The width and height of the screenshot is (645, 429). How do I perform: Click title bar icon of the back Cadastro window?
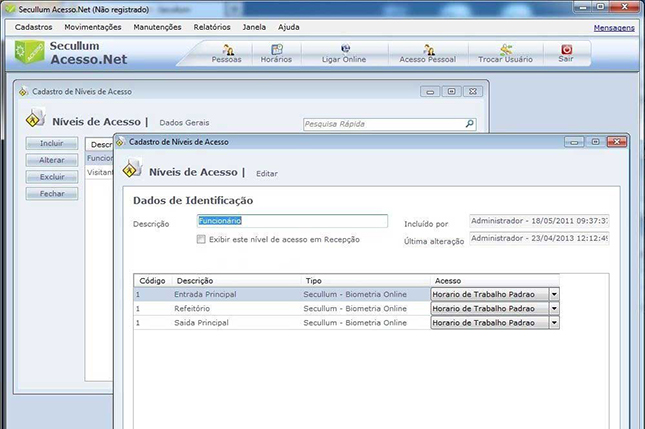[x=23, y=91]
